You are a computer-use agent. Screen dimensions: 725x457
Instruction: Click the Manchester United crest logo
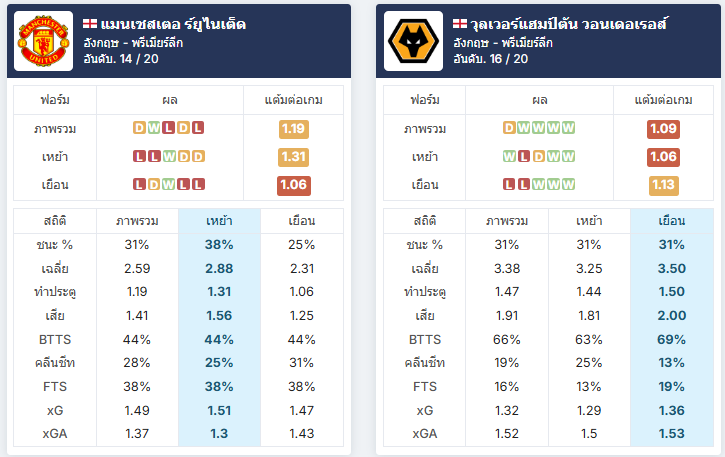pos(43,41)
